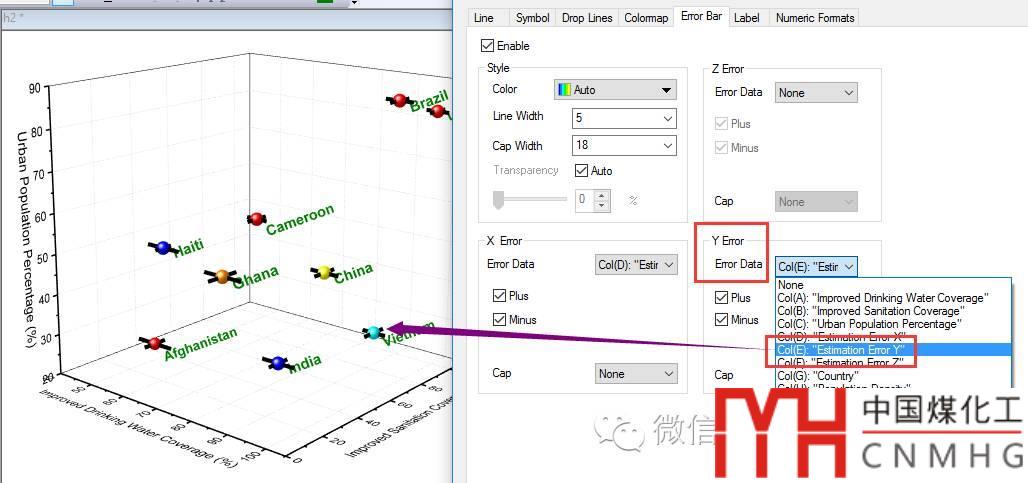Select the Colormap tab
This screenshot has height=483, width=1028.
646,18
